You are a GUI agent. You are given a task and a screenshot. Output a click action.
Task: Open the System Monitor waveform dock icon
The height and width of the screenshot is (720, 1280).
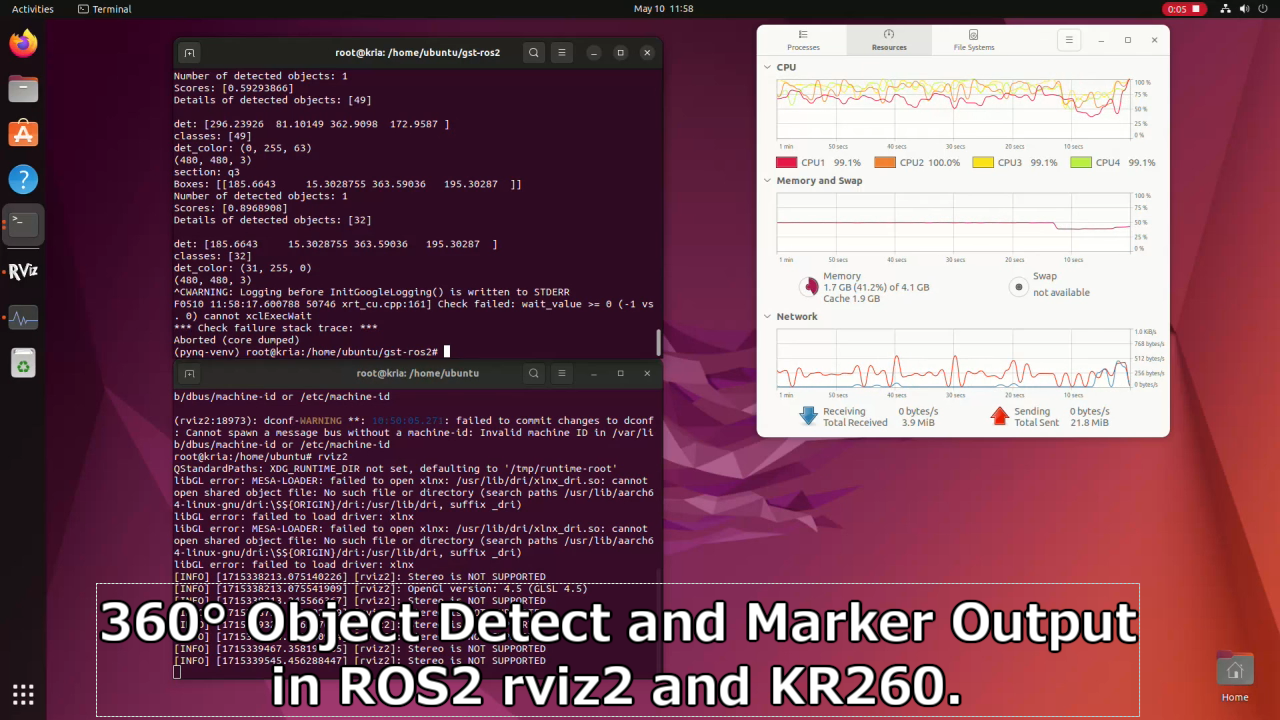[22, 318]
